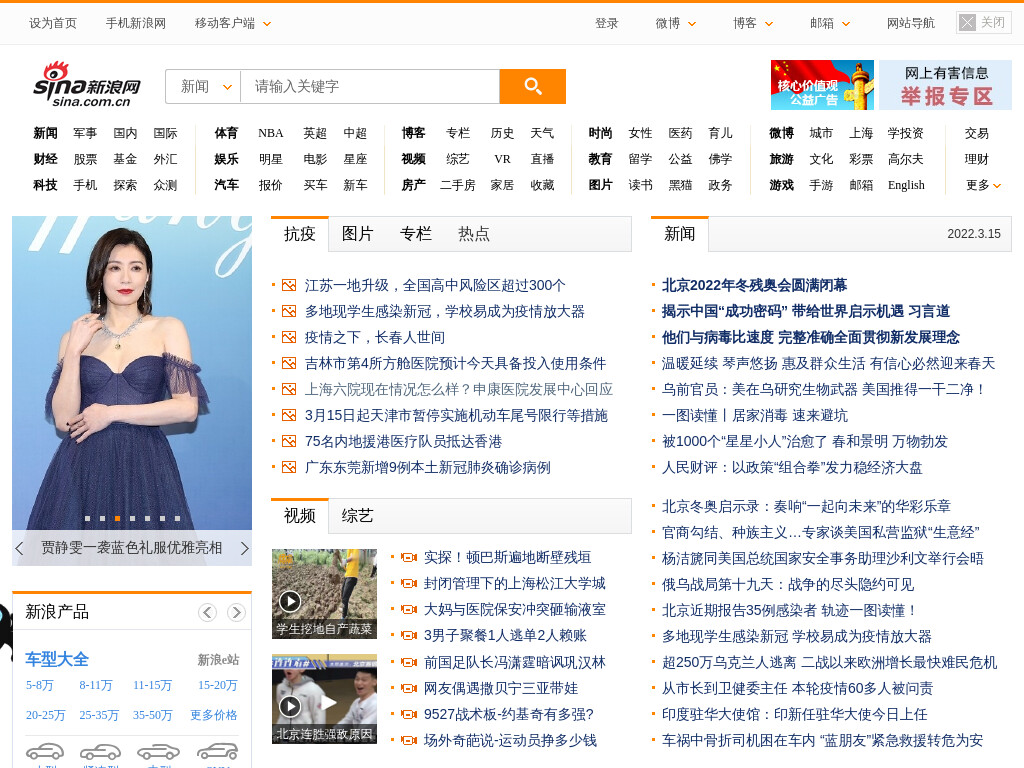The image size is (1024, 768).
Task: Click the second car type silhouette icon
Action: coord(100,751)
